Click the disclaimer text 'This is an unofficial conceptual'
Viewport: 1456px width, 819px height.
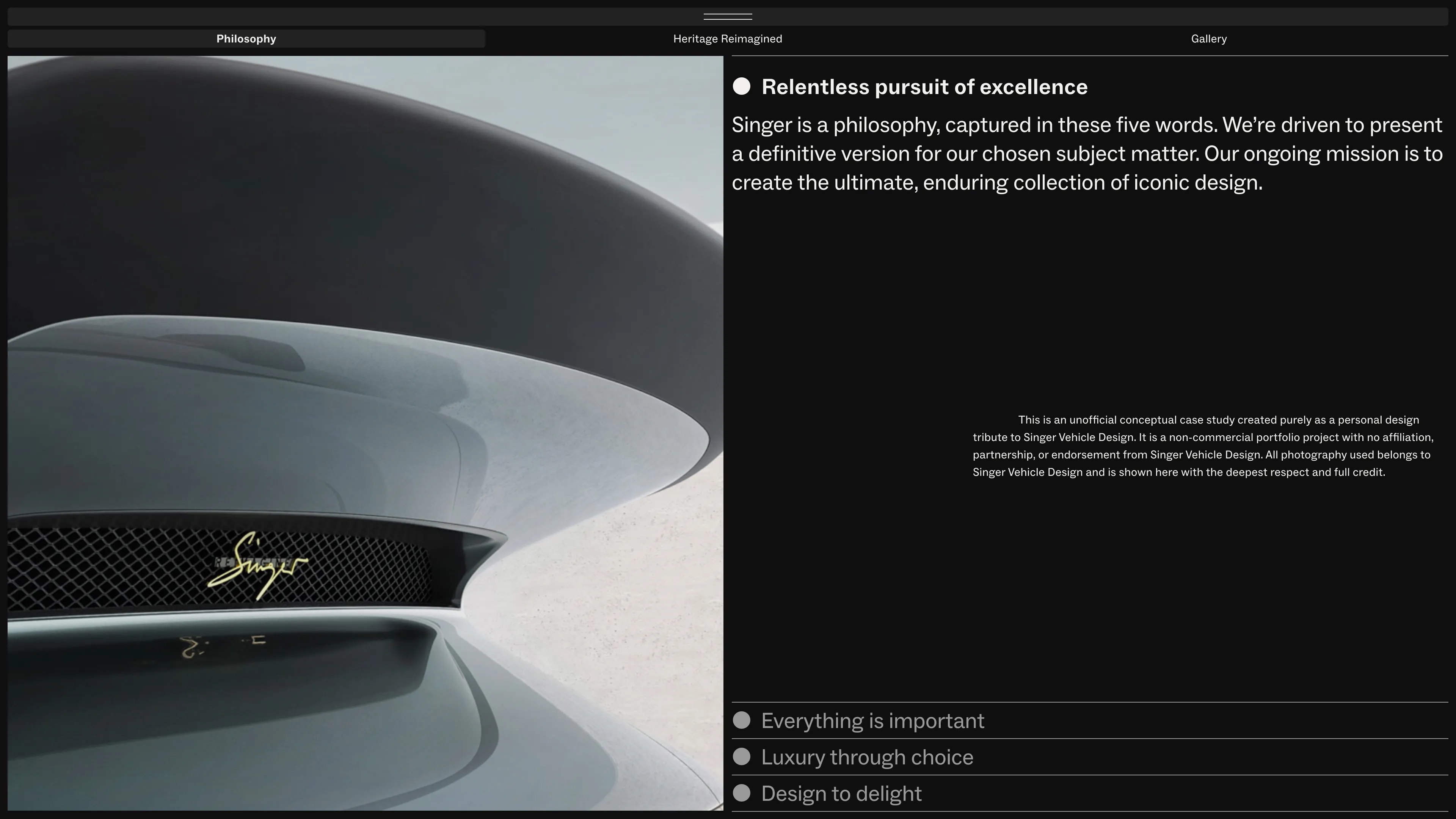tap(1203, 446)
